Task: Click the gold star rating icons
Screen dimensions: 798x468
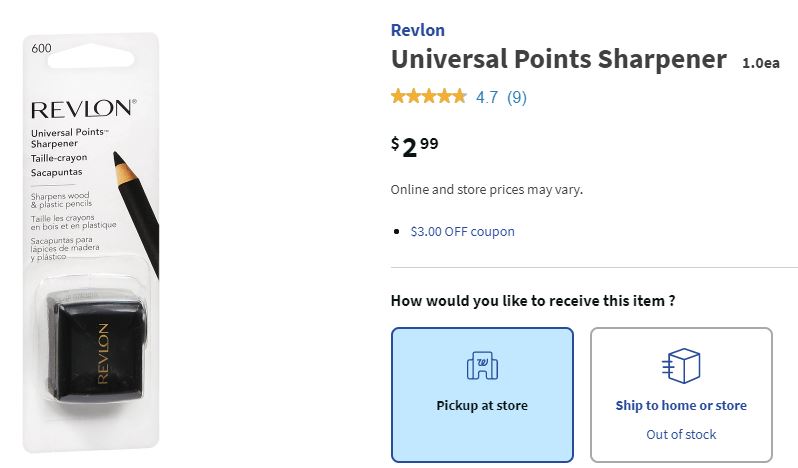Action: (x=428, y=97)
